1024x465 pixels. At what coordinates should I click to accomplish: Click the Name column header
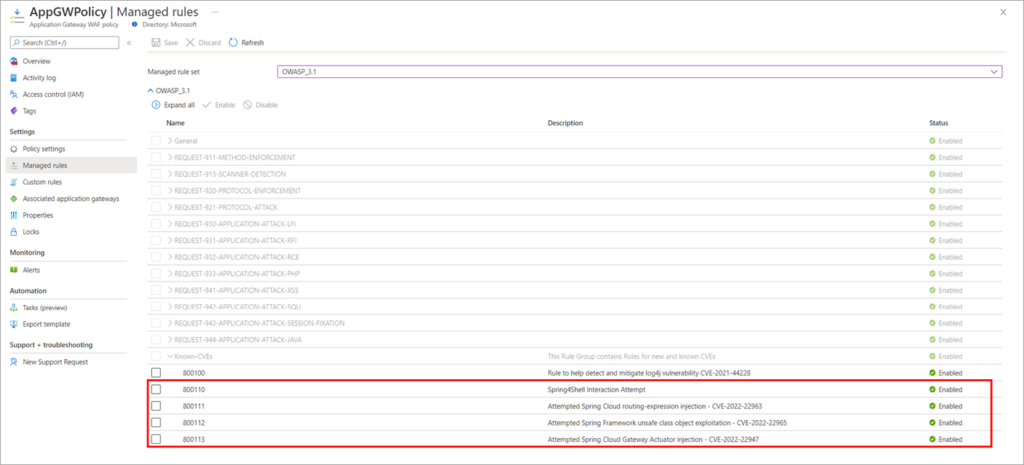(x=175, y=123)
